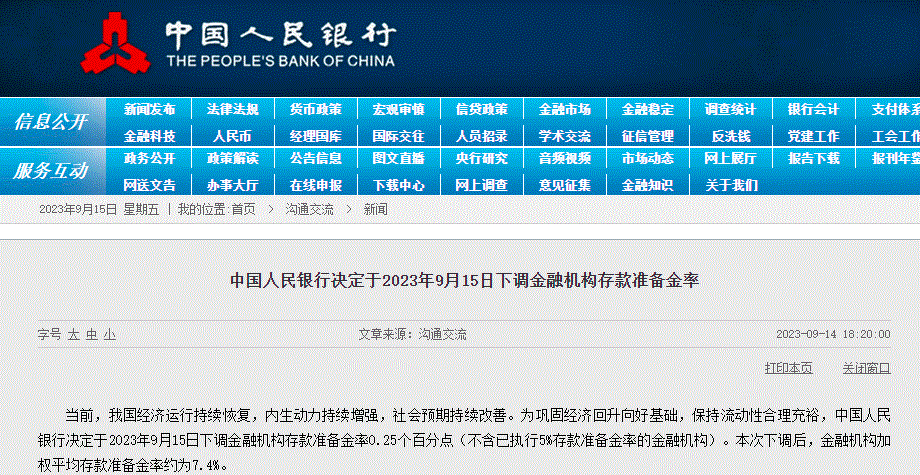Open the 金融科技 menu item
Image resolution: width=920 pixels, height=475 pixels.
149,137
